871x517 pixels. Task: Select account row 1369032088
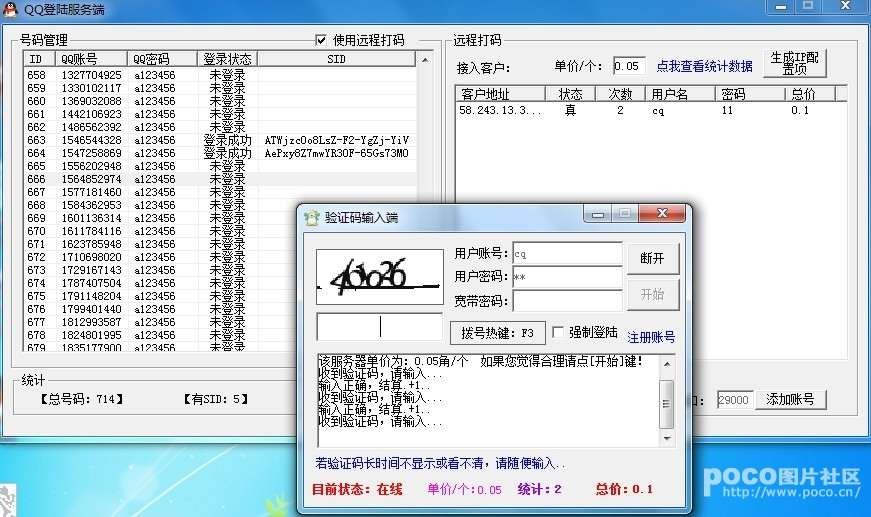[220, 101]
